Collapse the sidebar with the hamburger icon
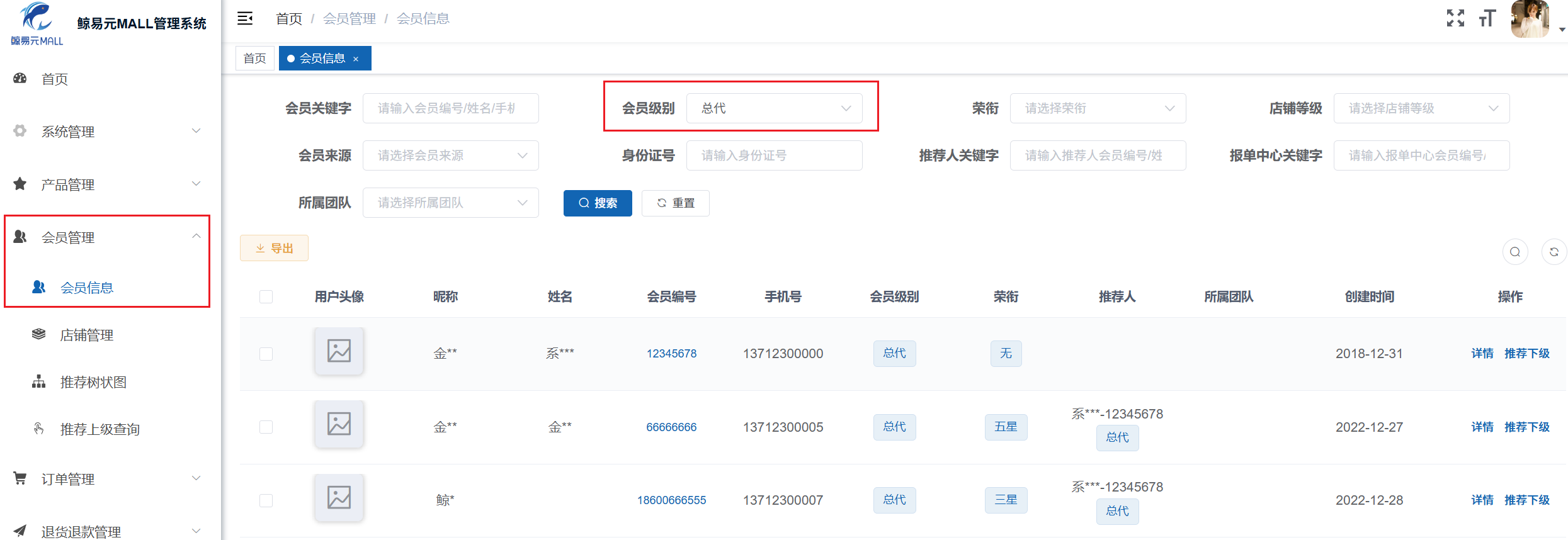Viewport: 1568px width, 540px height. tap(245, 19)
